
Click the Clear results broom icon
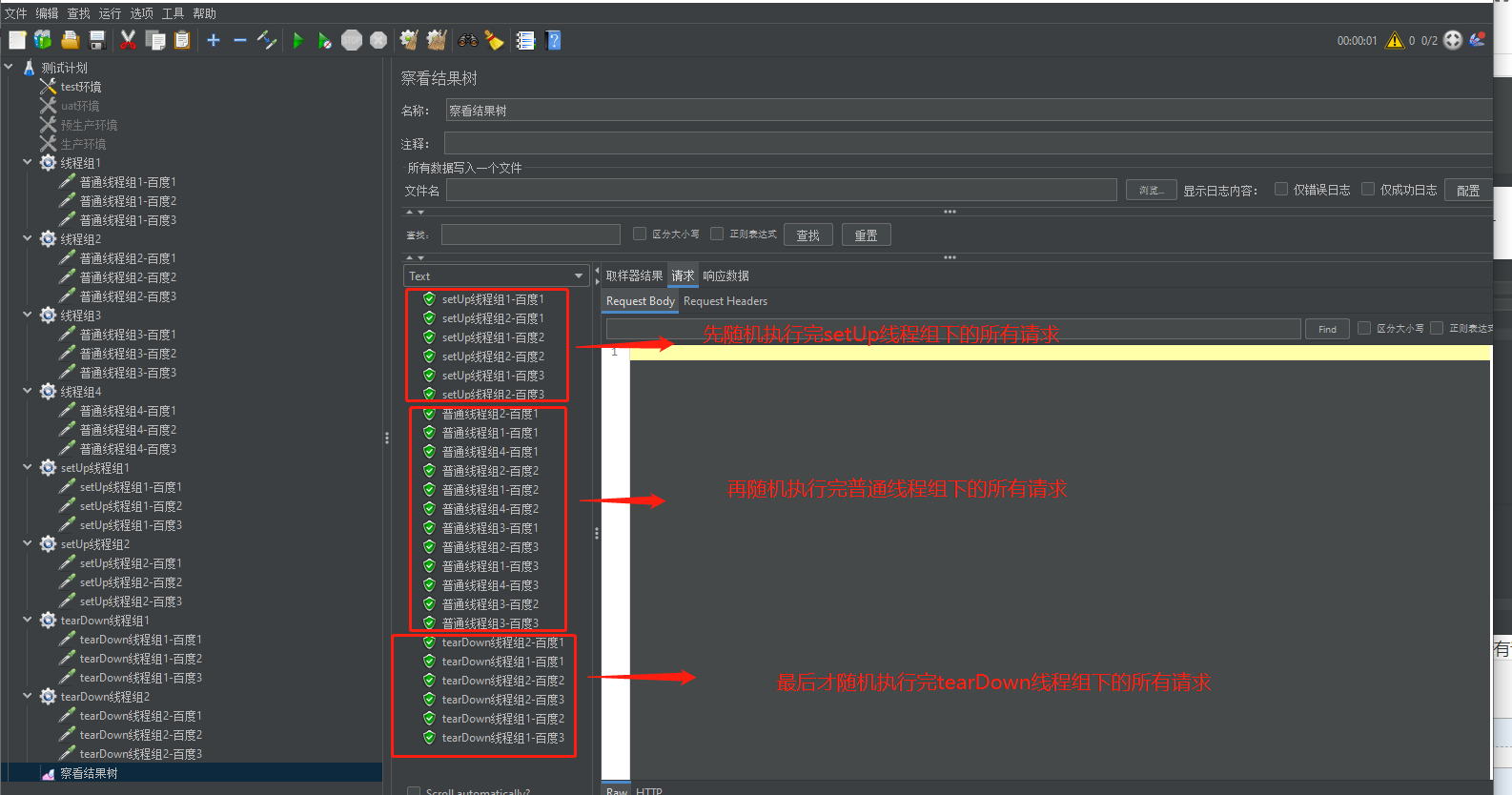[409, 40]
